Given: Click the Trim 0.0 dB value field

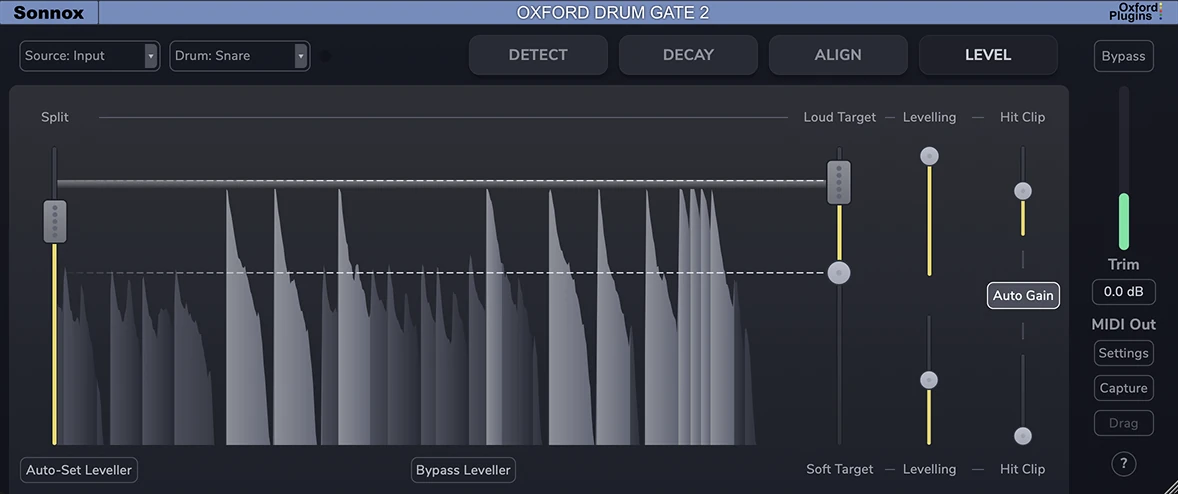Looking at the screenshot, I should coord(1123,292).
